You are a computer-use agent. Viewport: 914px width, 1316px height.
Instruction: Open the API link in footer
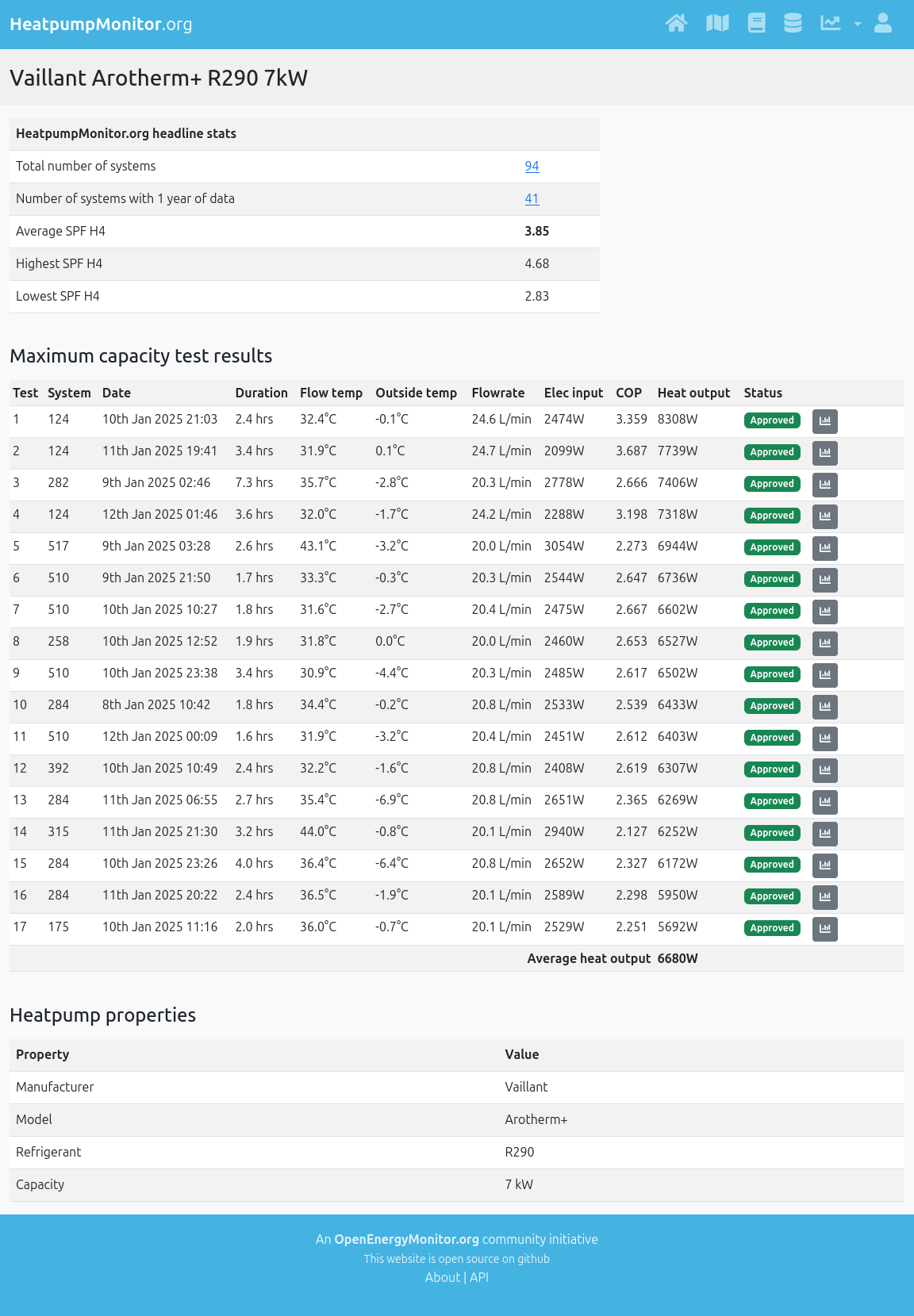pyautogui.click(x=479, y=1277)
